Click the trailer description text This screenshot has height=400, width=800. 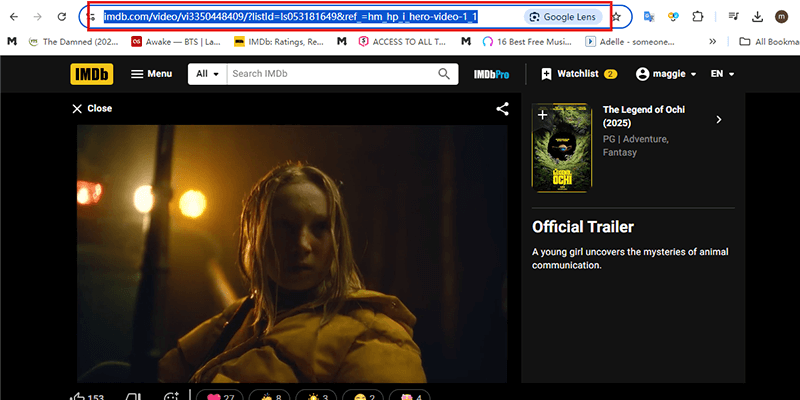[630, 259]
